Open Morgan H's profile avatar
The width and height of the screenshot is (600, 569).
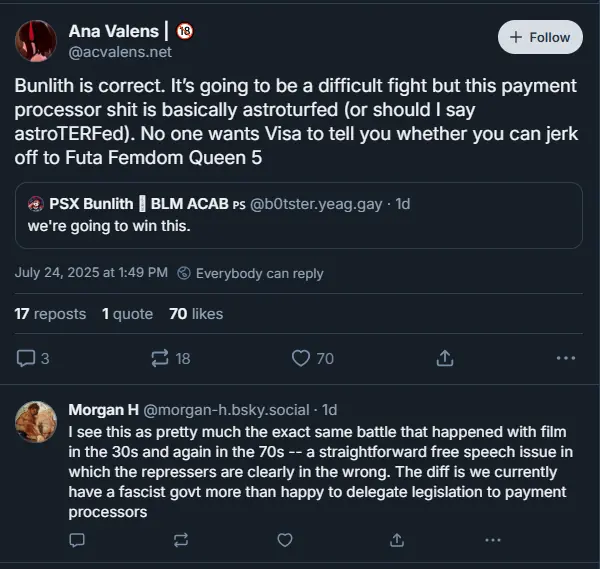[35, 421]
